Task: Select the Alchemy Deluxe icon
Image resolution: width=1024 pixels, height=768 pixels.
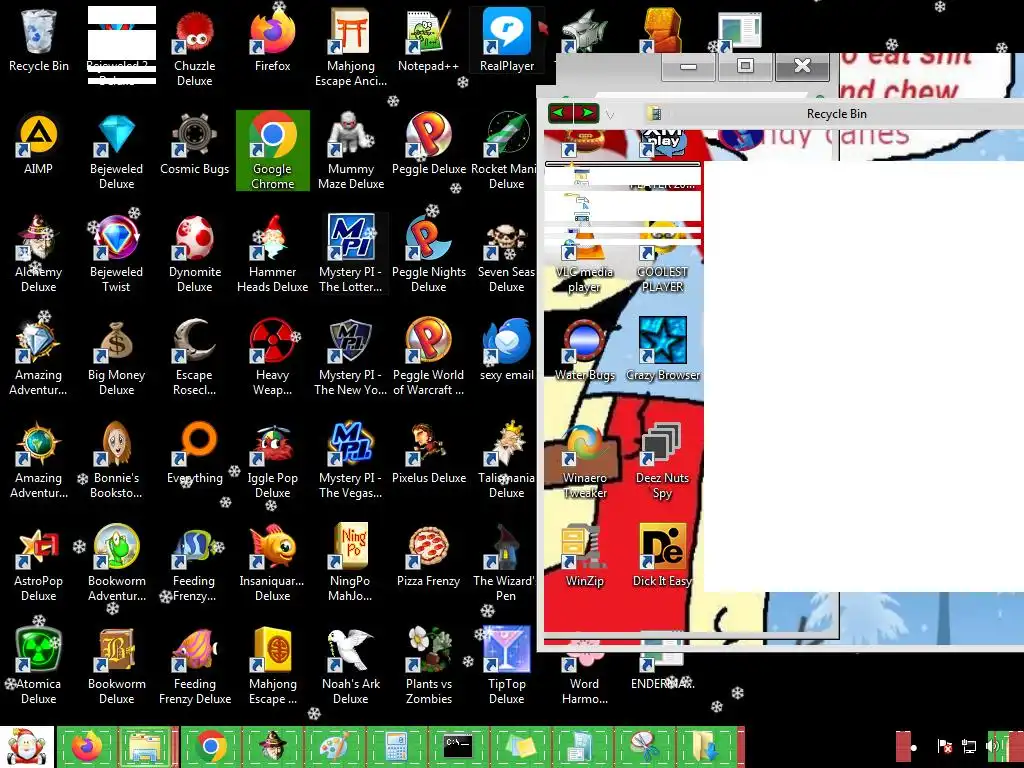Action: click(x=39, y=253)
